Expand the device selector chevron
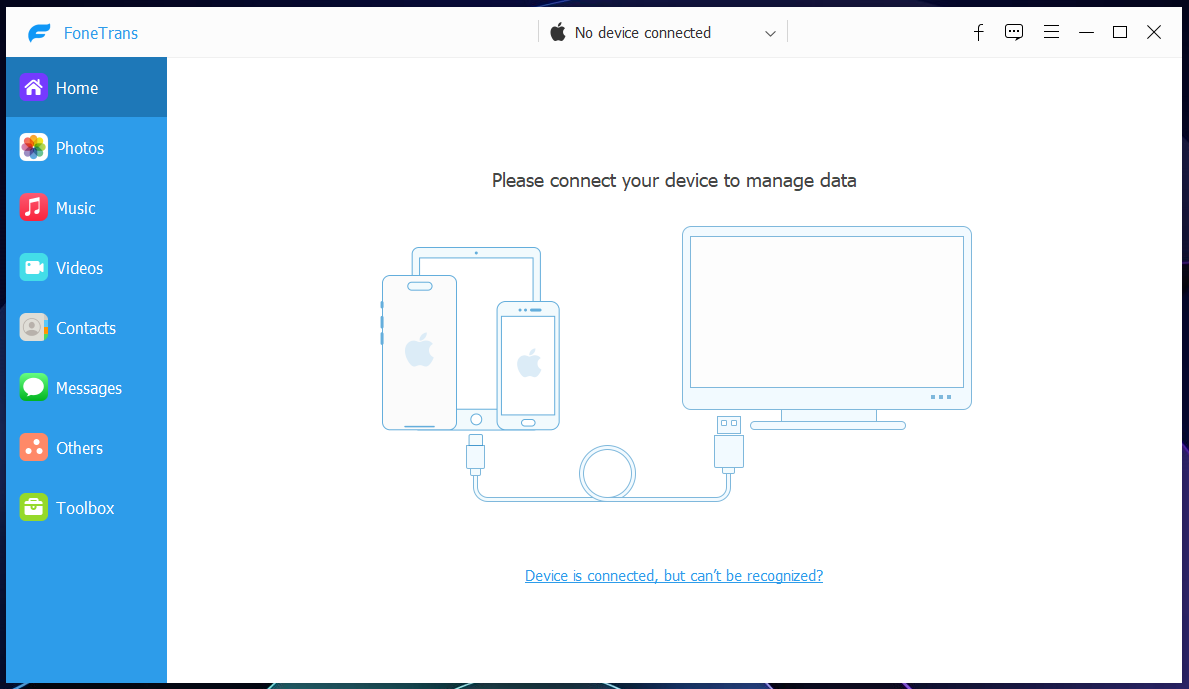Screen dimensions: 1189x689 coord(770,33)
